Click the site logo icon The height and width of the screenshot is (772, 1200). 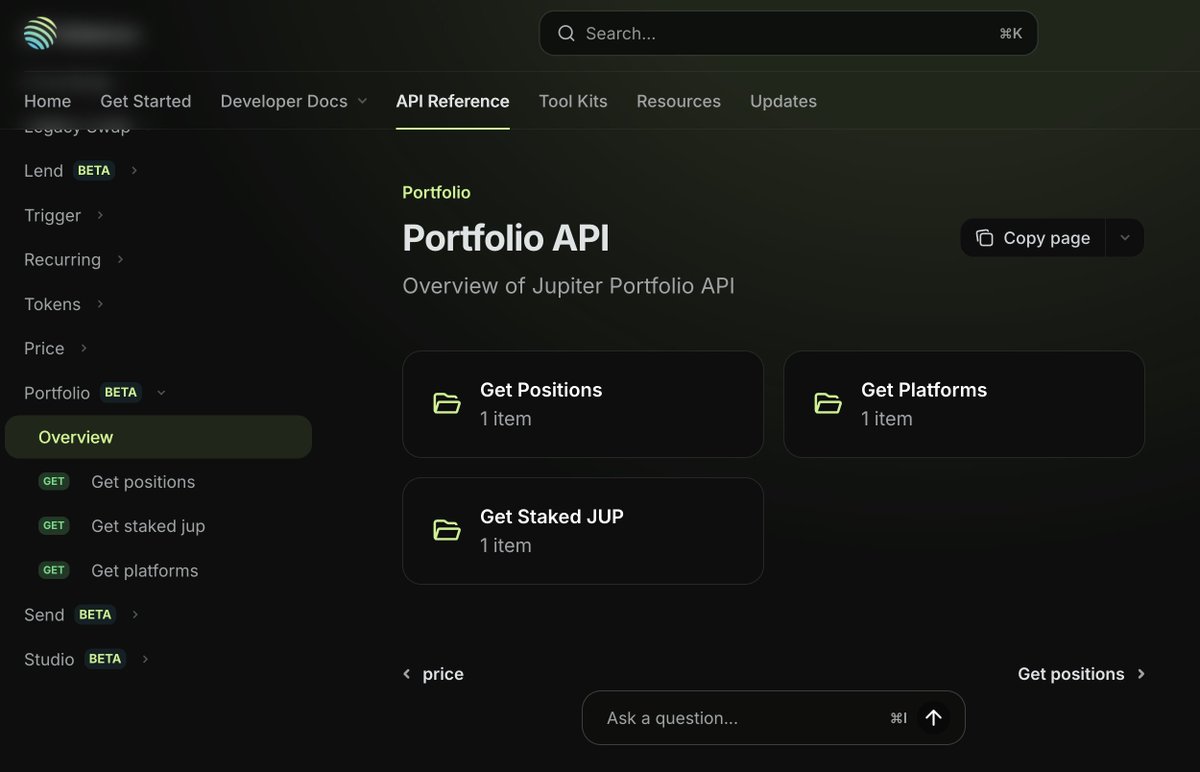click(41, 33)
